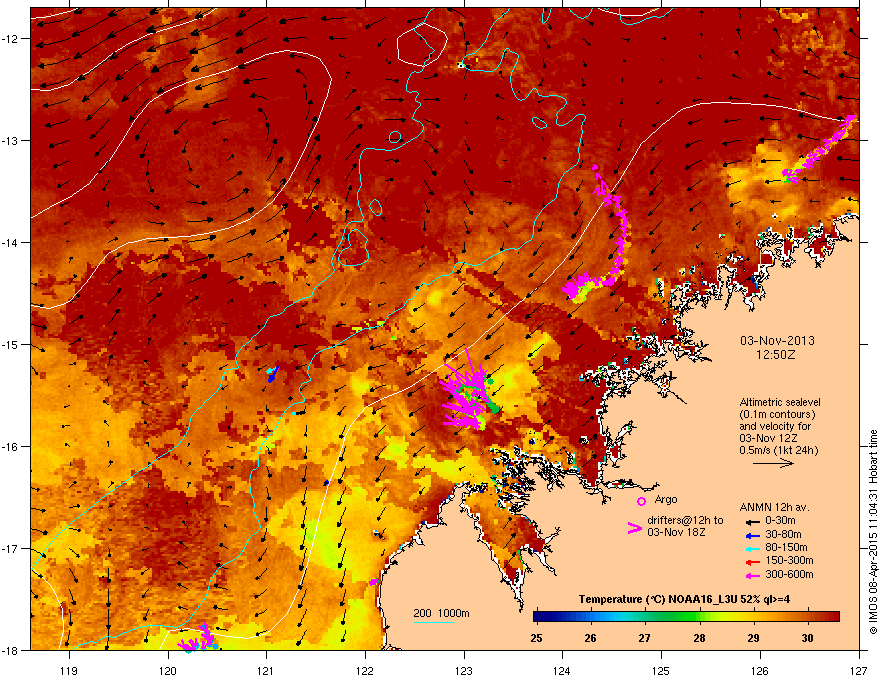
Task: Click the longitude axis label 119
Action: (x=68, y=670)
